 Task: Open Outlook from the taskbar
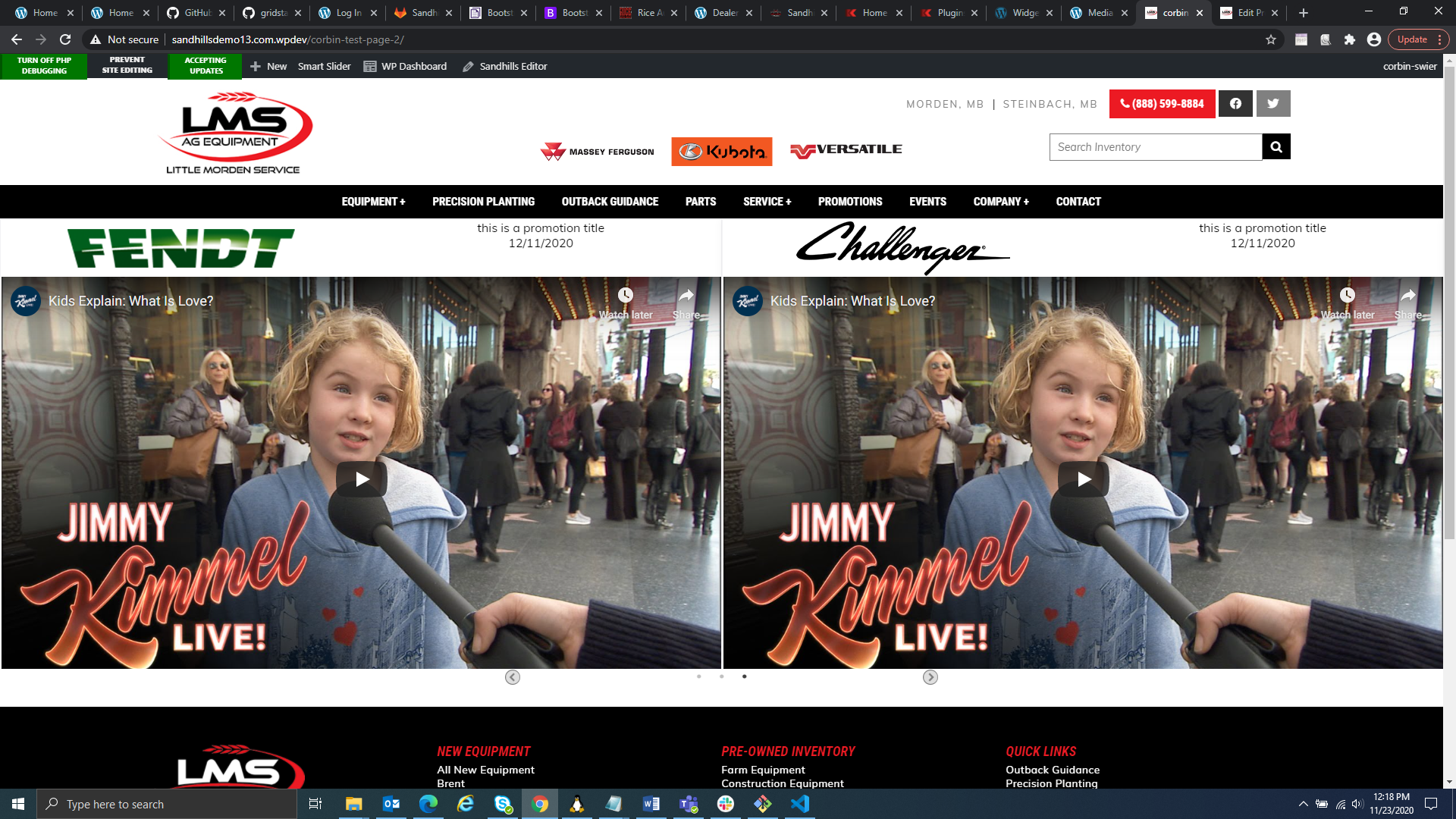(x=391, y=804)
